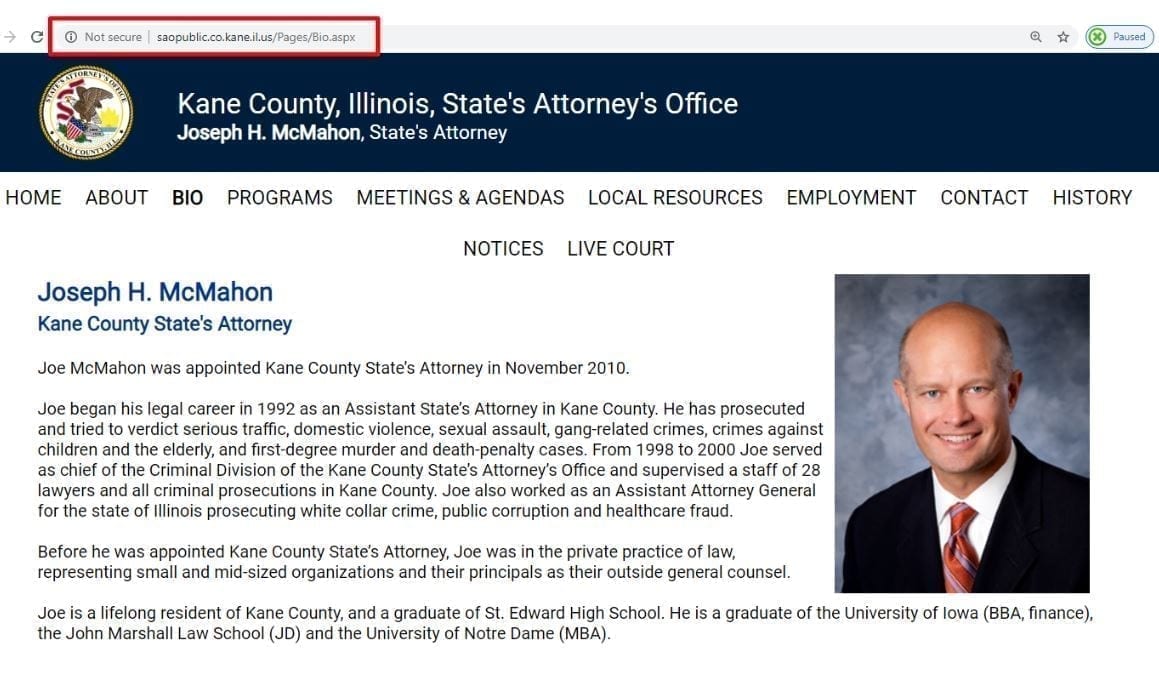Click the browser reload icon

pos(36,36)
